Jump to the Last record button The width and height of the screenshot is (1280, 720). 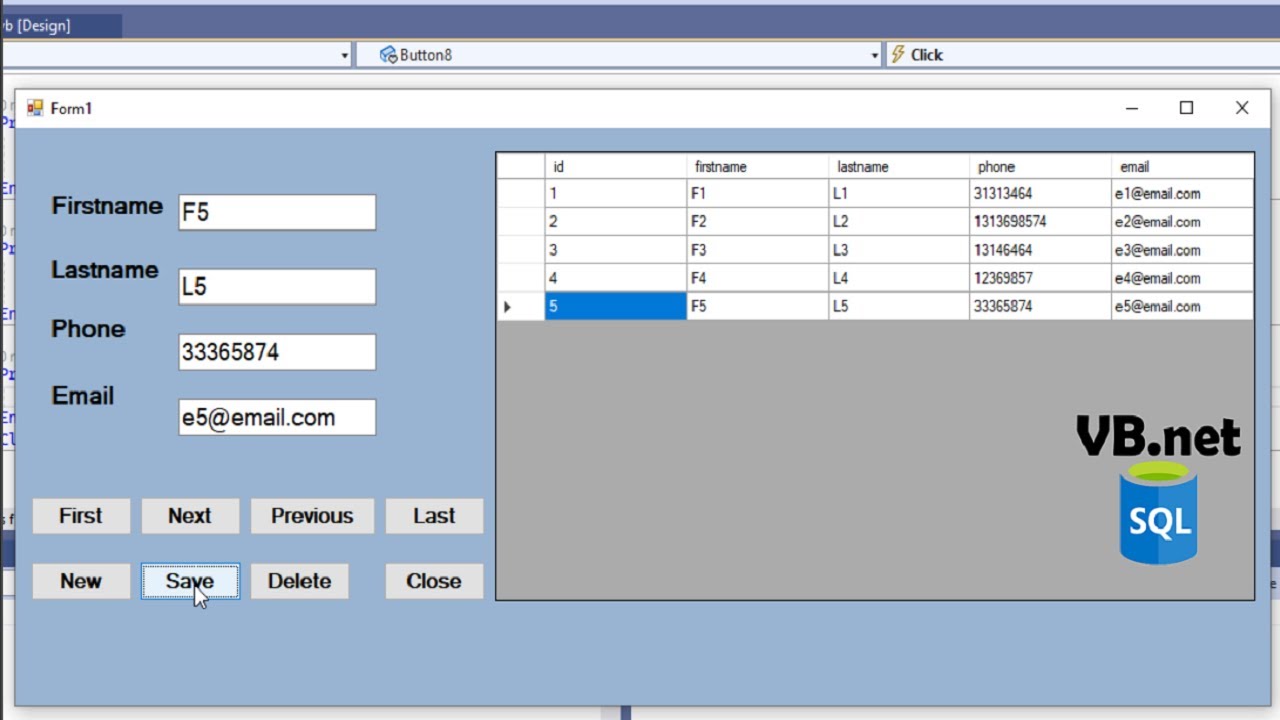pos(434,516)
